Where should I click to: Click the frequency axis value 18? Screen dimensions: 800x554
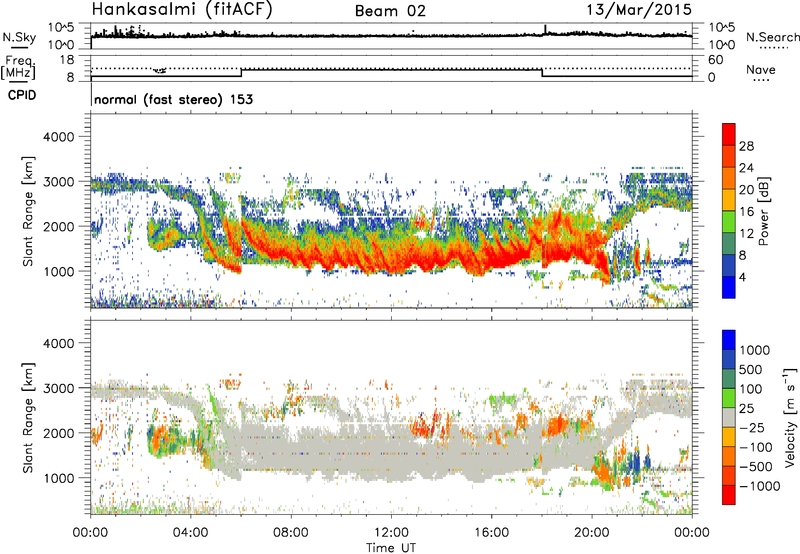click(66, 60)
